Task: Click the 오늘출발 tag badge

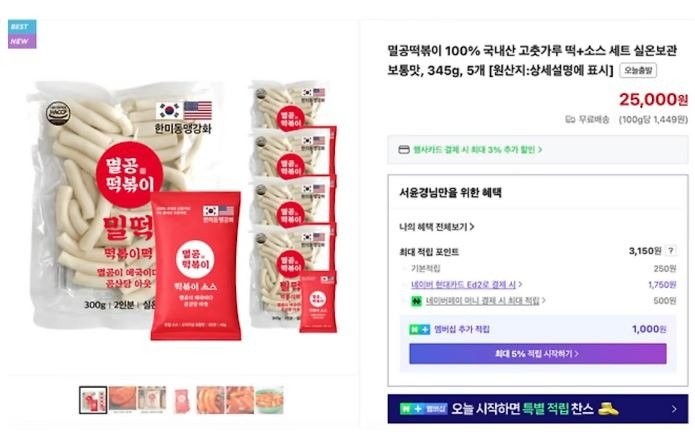Action: click(x=638, y=70)
